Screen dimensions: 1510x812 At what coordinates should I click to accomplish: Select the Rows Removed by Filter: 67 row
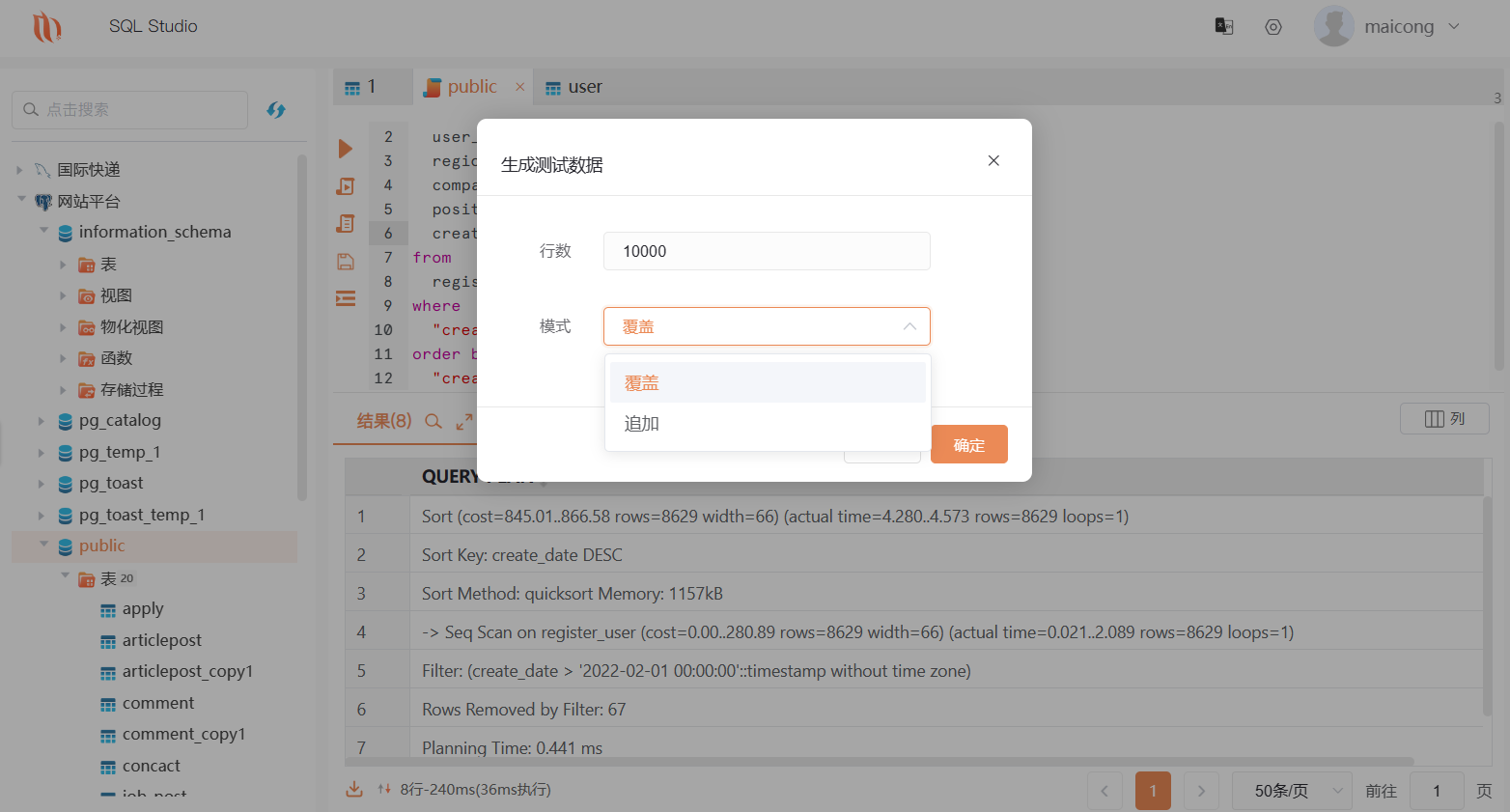click(913, 709)
